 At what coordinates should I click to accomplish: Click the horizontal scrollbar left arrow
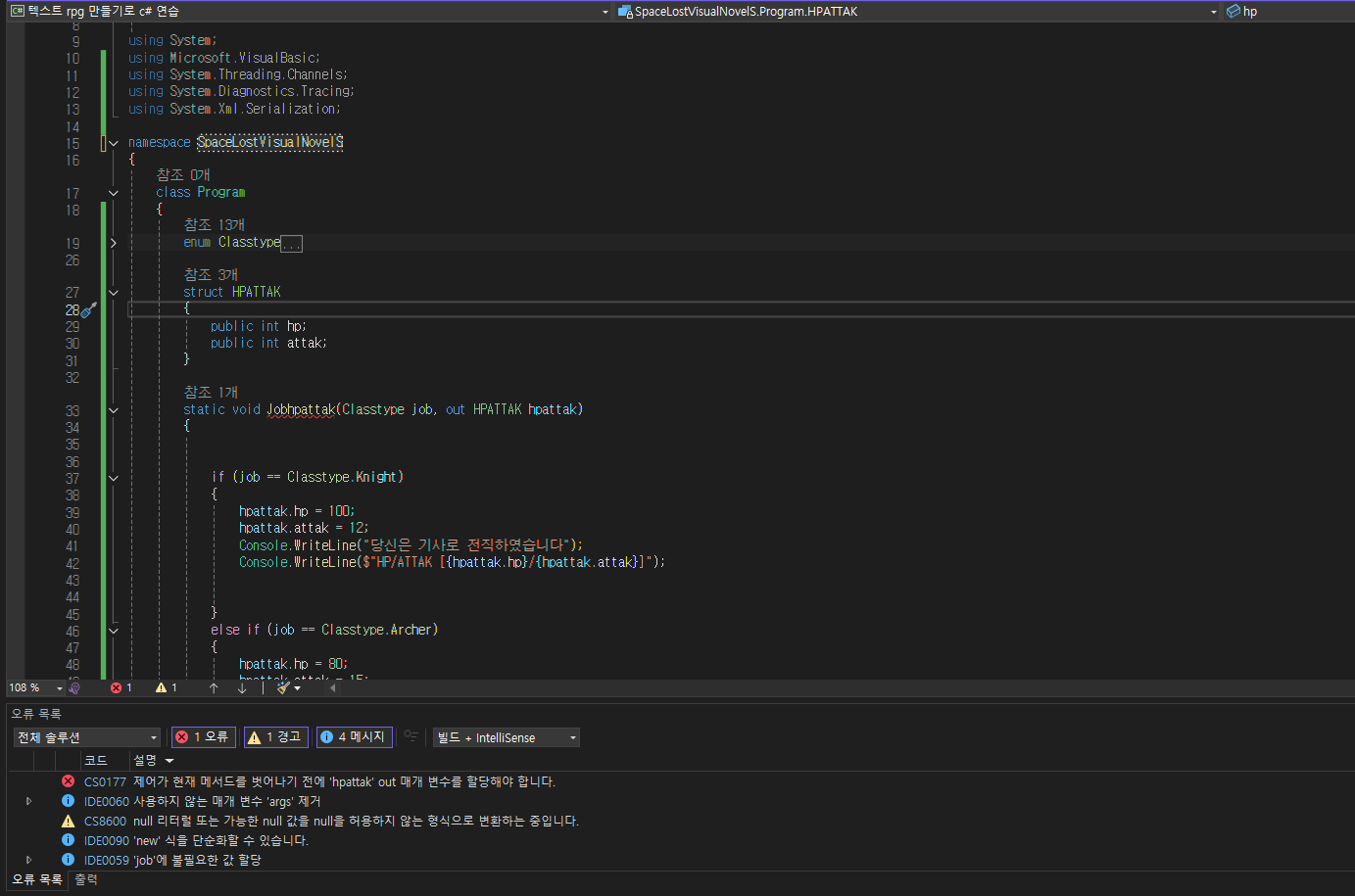[x=332, y=687]
